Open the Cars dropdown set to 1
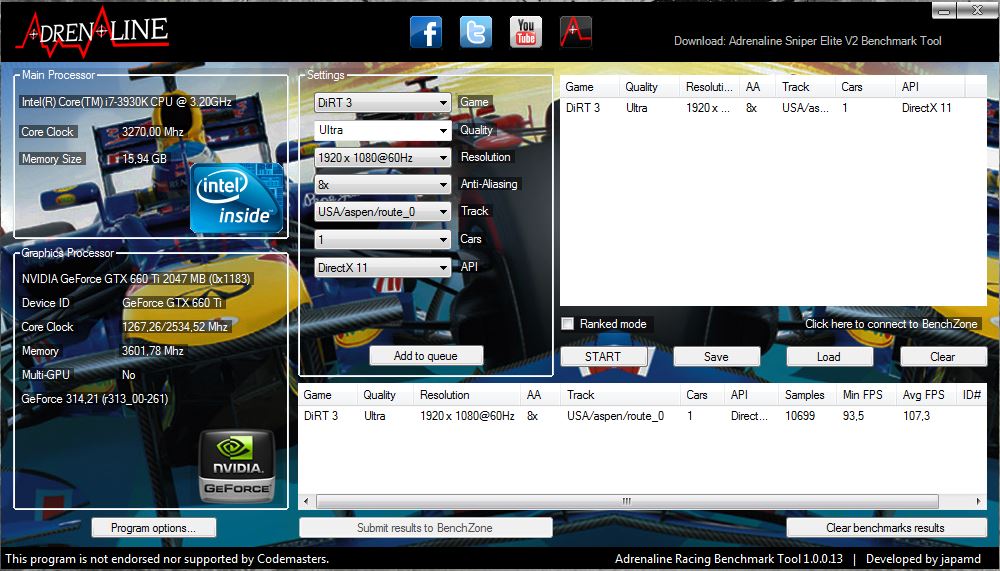The height and width of the screenshot is (571, 1000). [383, 240]
